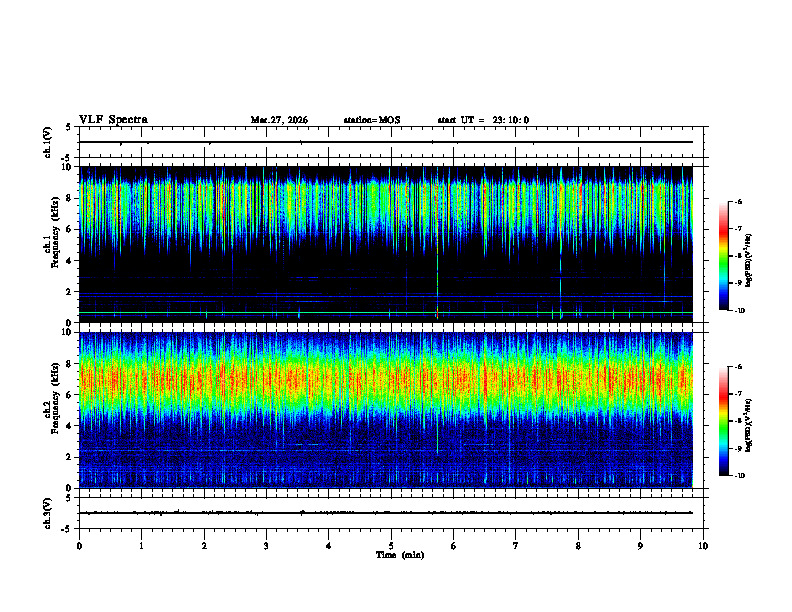Viewport: 792px width, 612px height.
Task: Click the "-10" tick on ch.1 color bar
Action: [x=740, y=311]
